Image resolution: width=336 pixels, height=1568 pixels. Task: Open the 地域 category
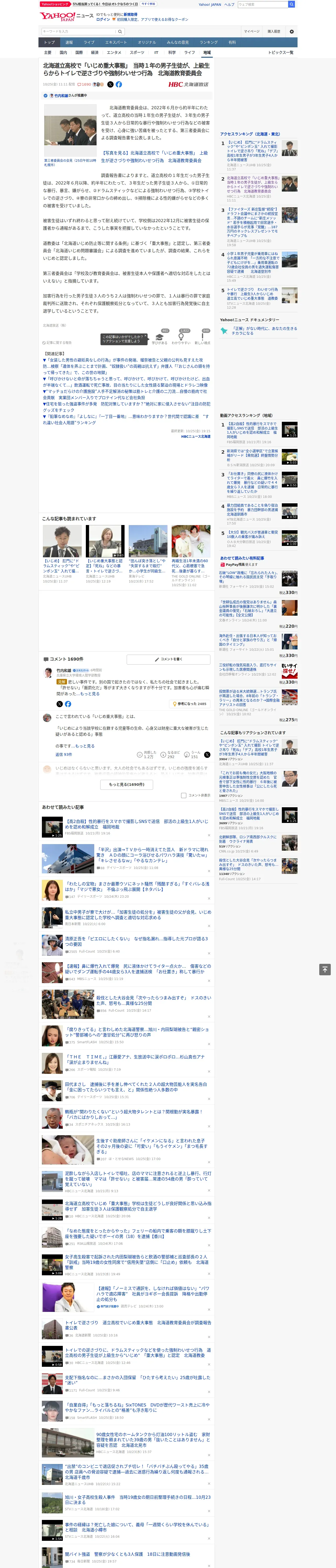point(207,52)
